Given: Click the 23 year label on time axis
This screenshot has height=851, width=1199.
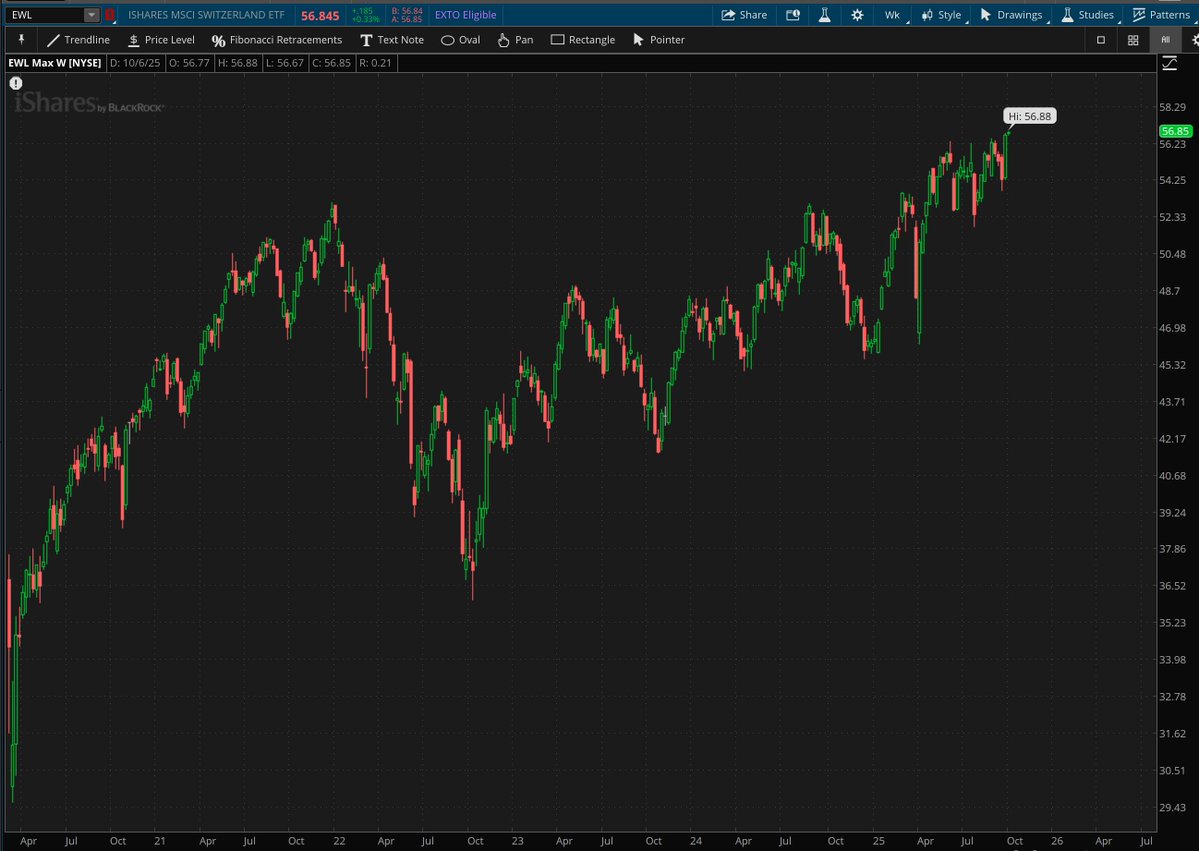Looking at the screenshot, I should (x=518, y=841).
